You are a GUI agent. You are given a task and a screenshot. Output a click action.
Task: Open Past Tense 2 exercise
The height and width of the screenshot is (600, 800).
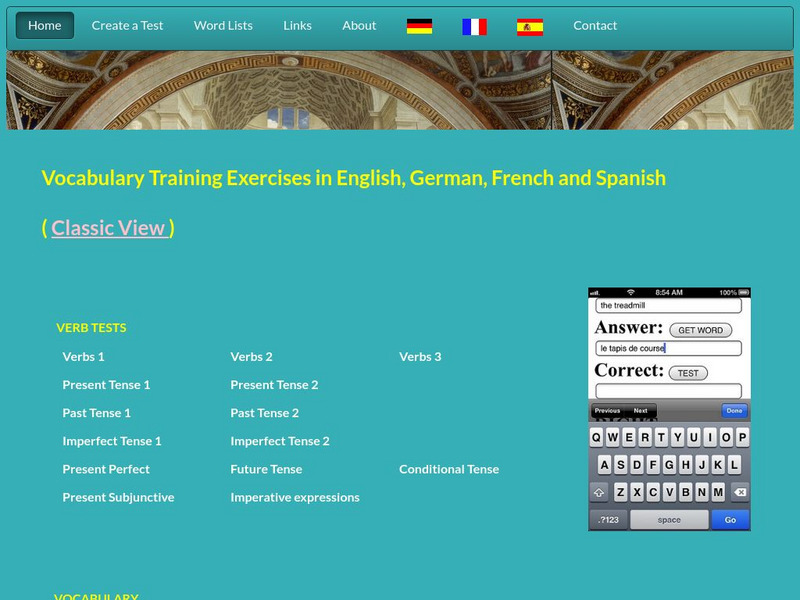264,413
